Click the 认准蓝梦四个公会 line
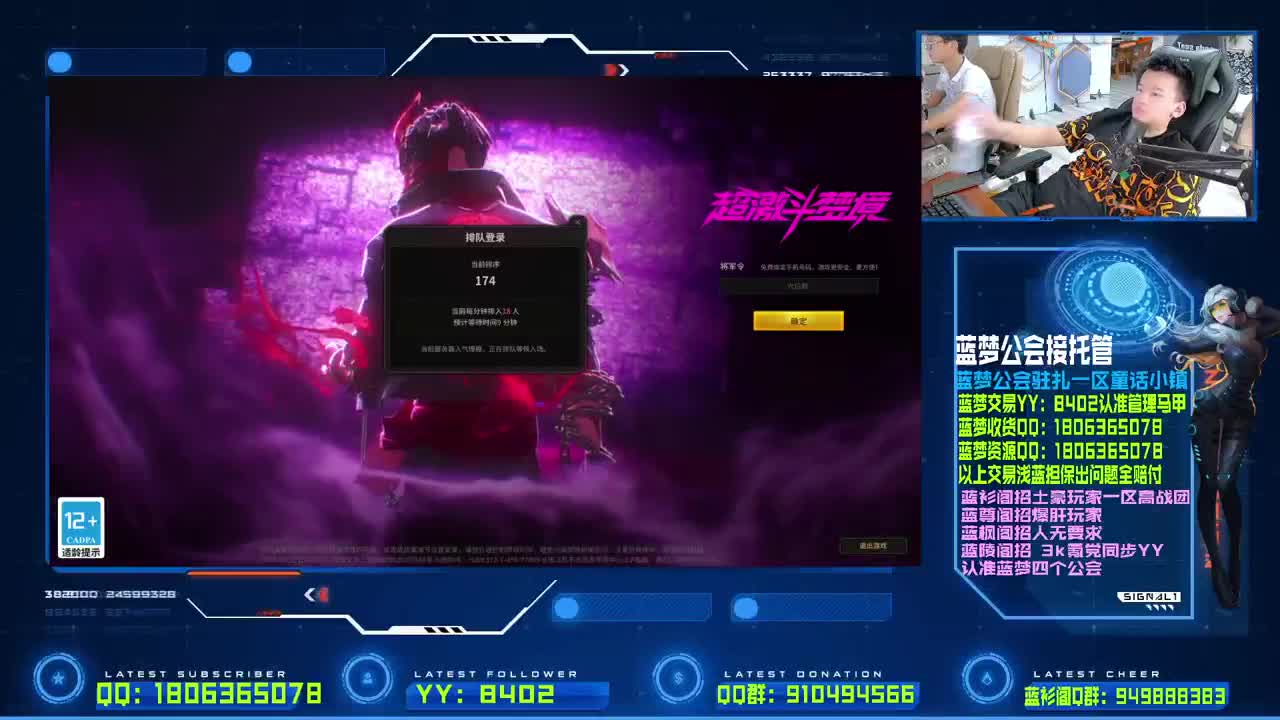The image size is (1280, 720). point(1031,568)
